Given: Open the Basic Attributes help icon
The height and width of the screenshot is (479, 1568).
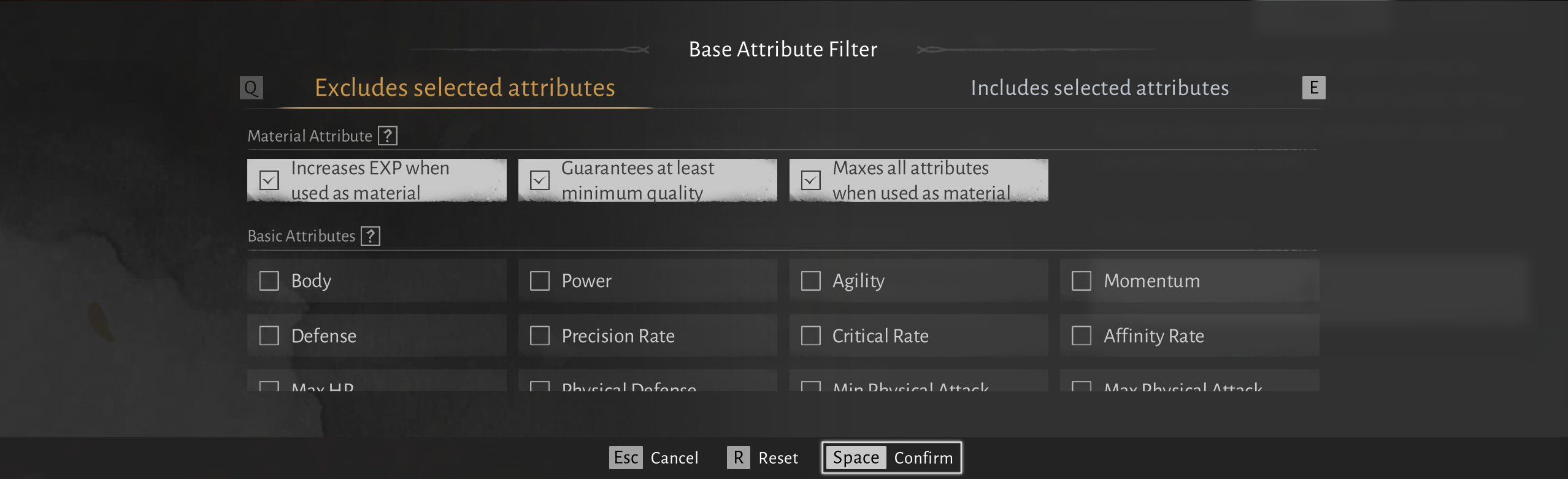Looking at the screenshot, I should pos(371,236).
